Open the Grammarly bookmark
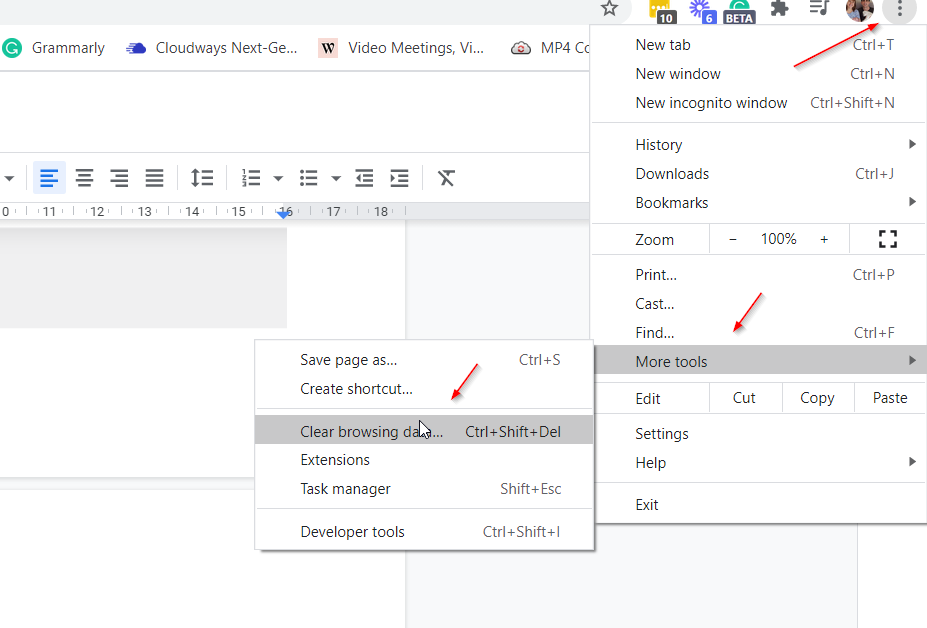Viewport: 927px width, 628px height. point(53,48)
